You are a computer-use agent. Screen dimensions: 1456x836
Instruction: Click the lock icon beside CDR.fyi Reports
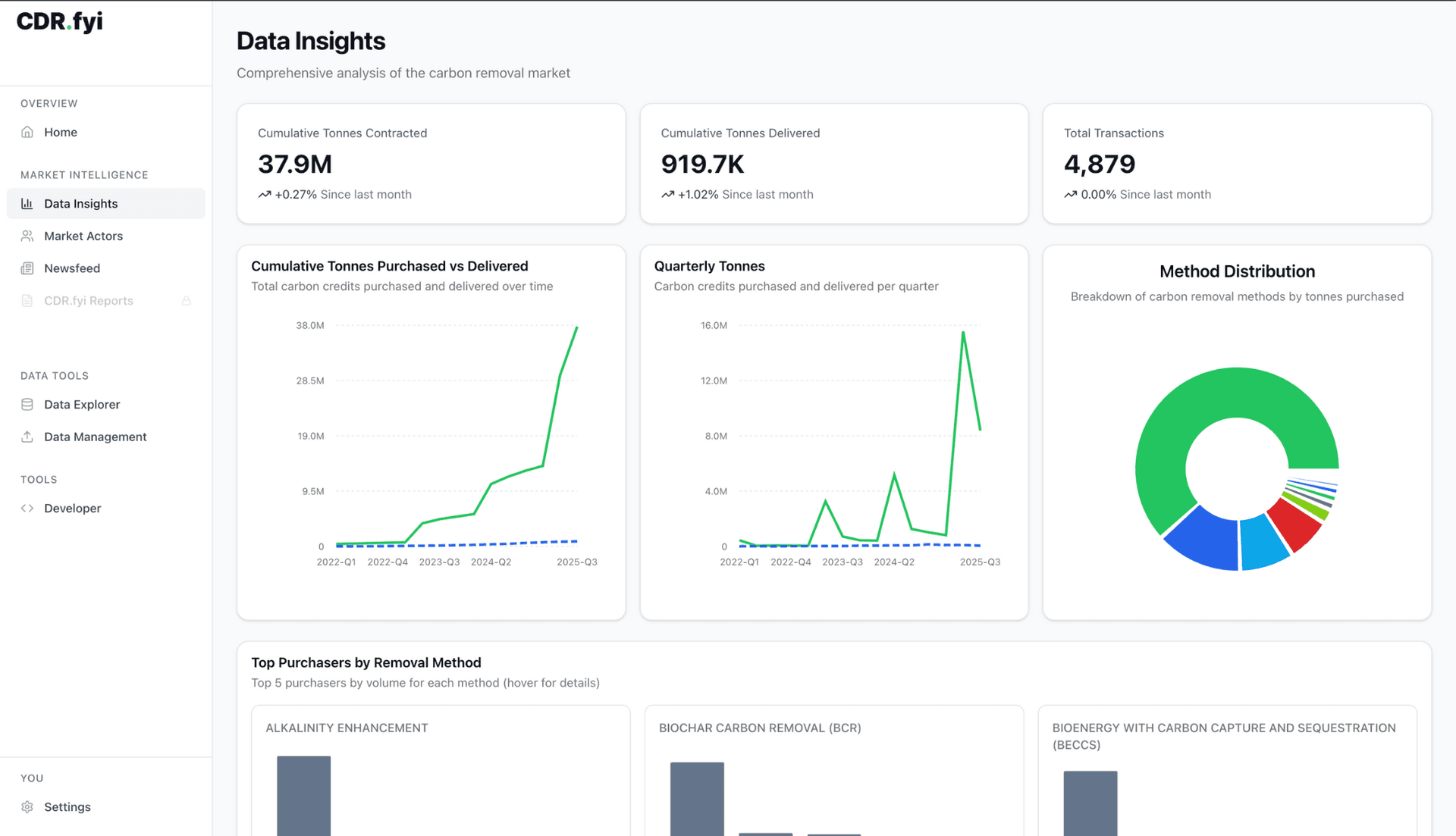186,301
